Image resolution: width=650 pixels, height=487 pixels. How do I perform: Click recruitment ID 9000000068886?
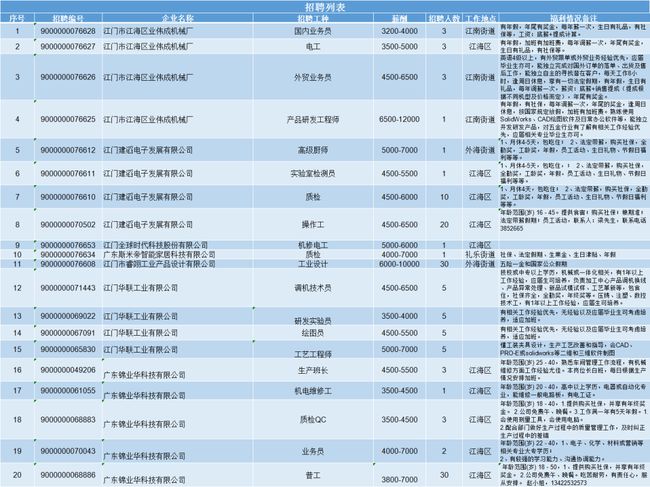pyautogui.click(x=68, y=475)
